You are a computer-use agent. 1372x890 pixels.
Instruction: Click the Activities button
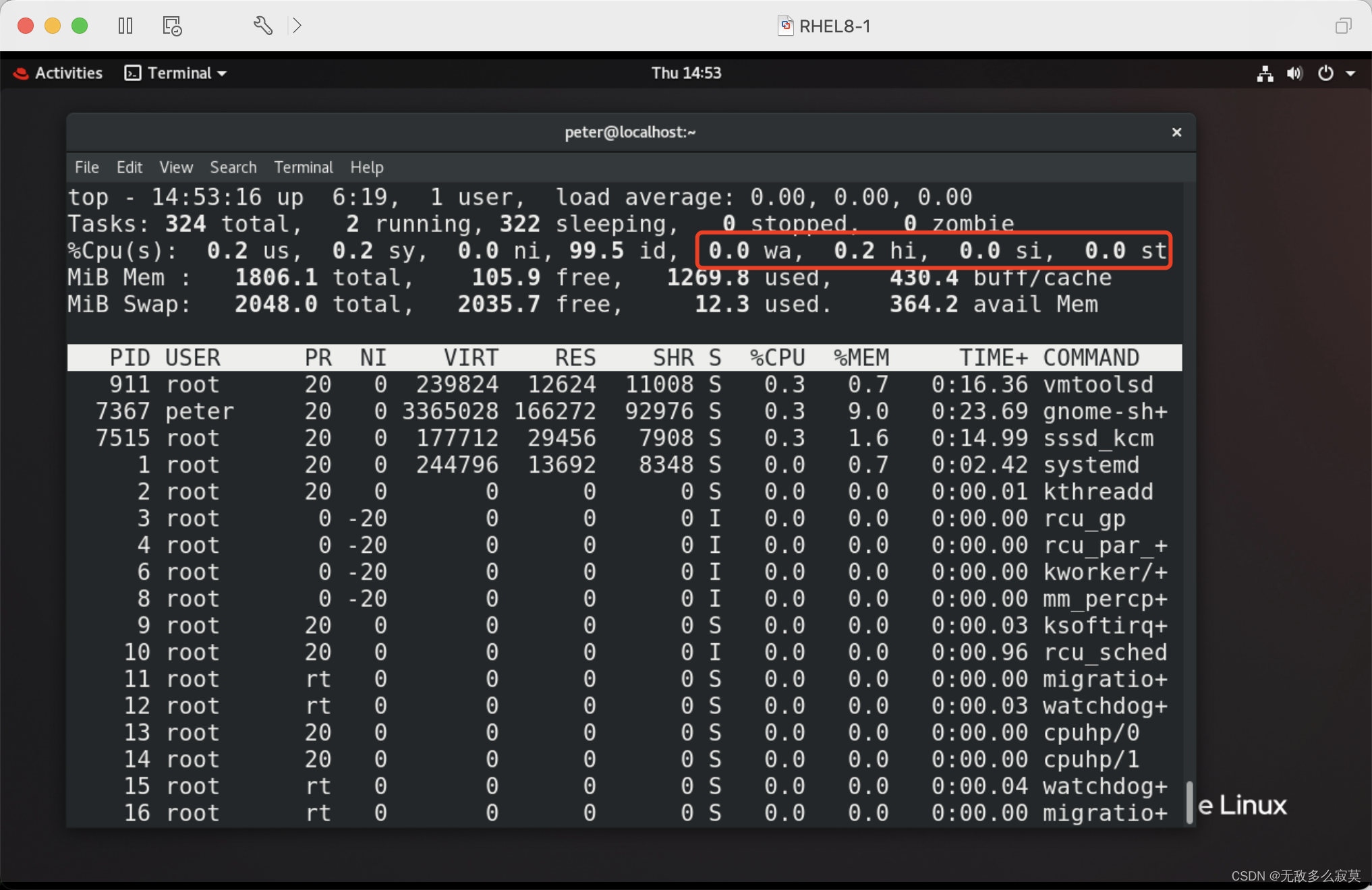pos(68,73)
